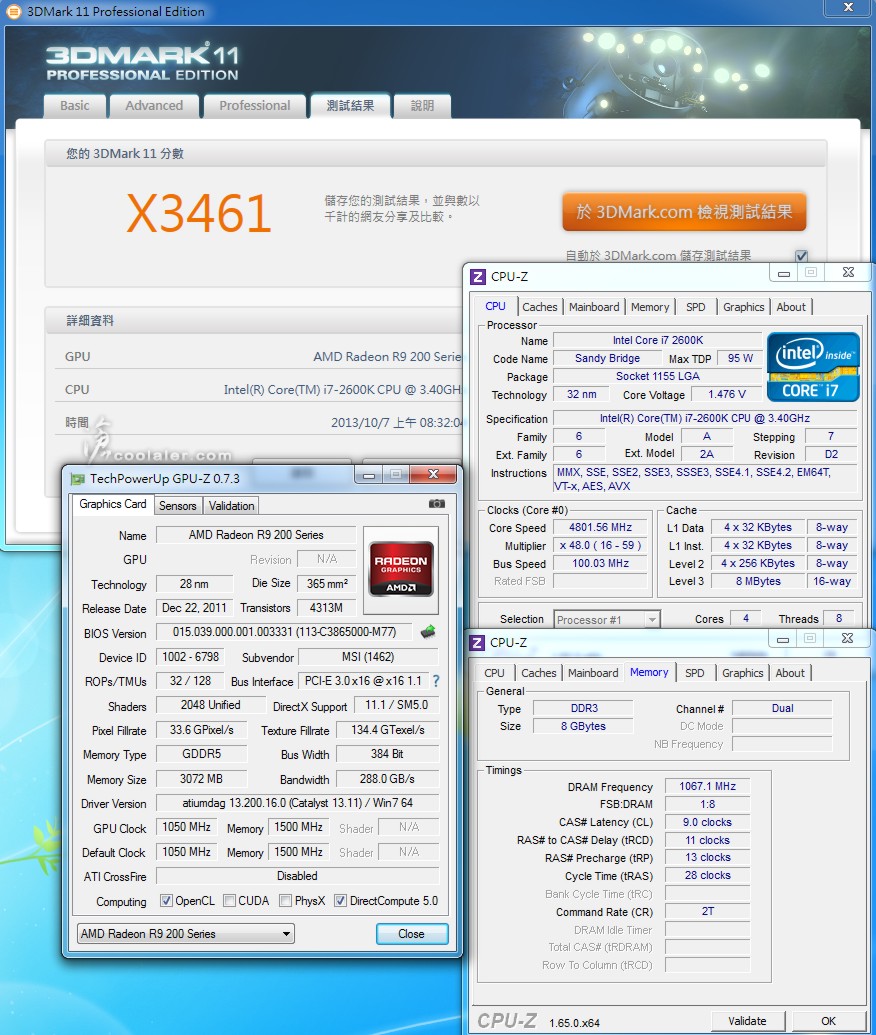This screenshot has width=876, height=1035.
Task: Click the Close button in GPU-Z
Action: tap(412, 934)
